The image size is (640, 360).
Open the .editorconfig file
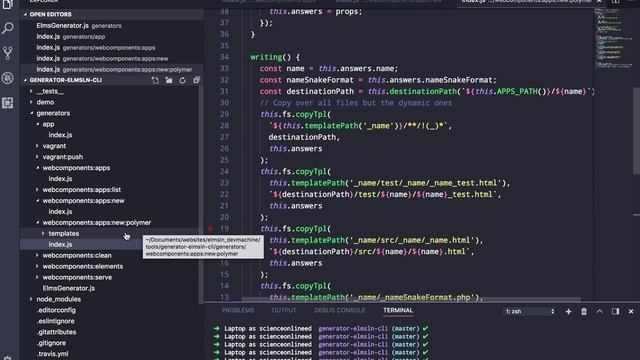click(x=56, y=310)
